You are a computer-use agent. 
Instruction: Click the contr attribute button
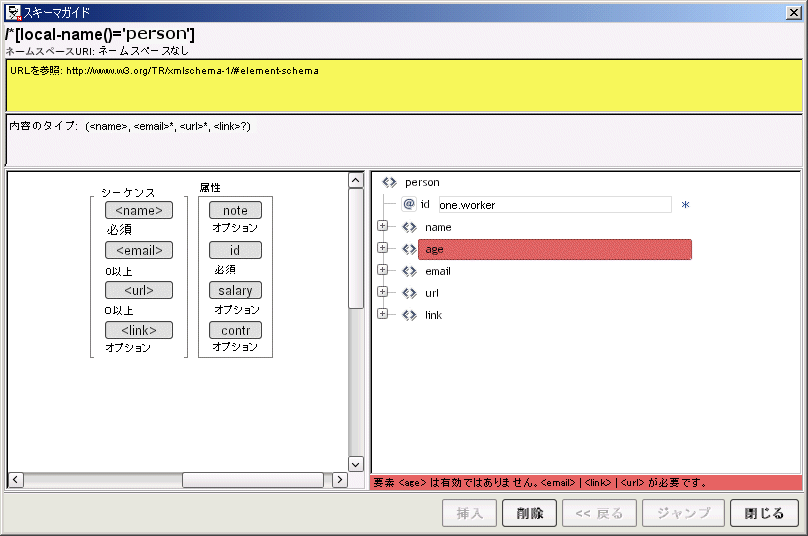(235, 330)
